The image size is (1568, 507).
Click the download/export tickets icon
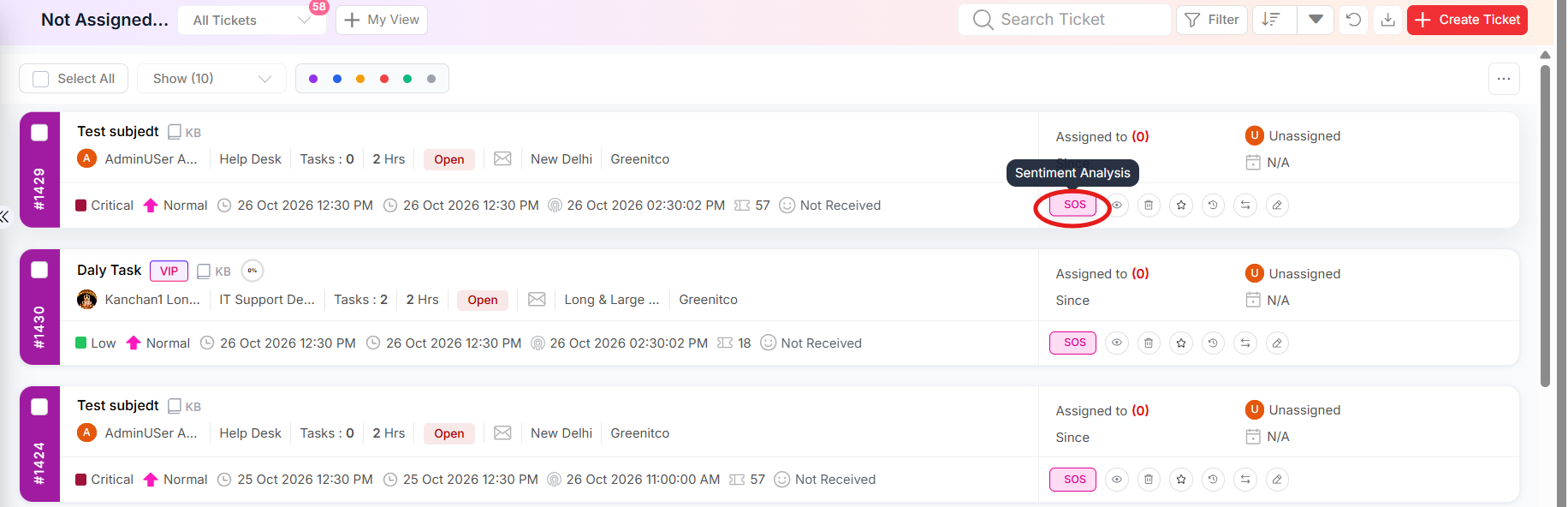pos(1388,20)
